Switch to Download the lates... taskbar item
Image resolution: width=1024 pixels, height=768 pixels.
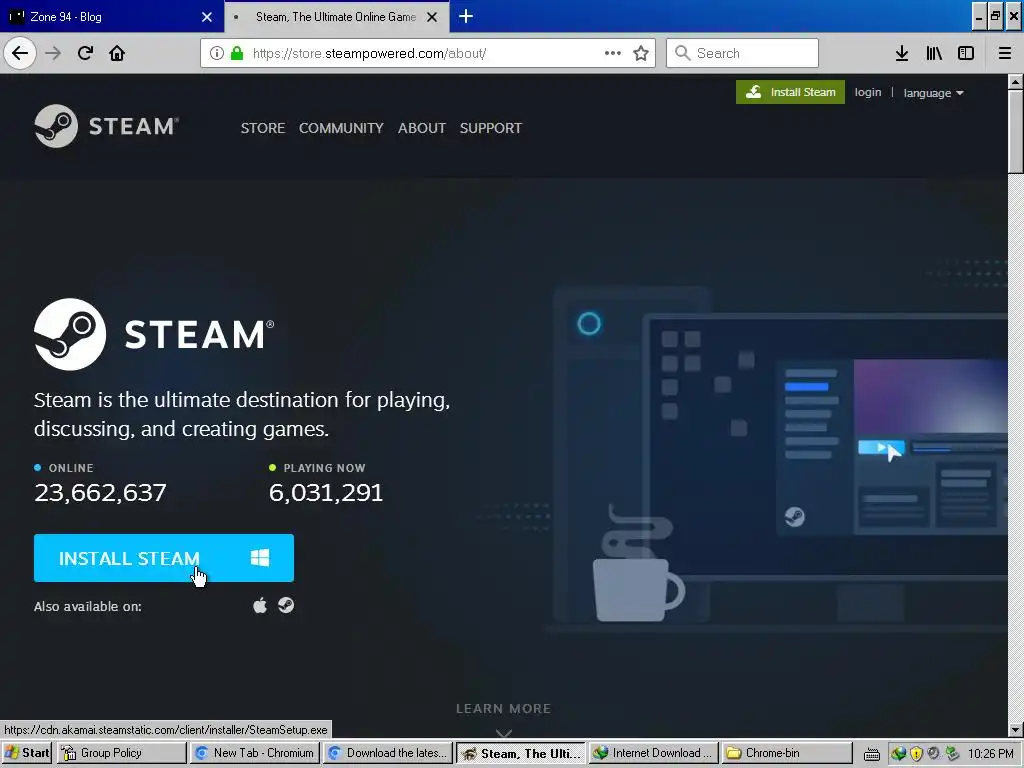pos(388,753)
